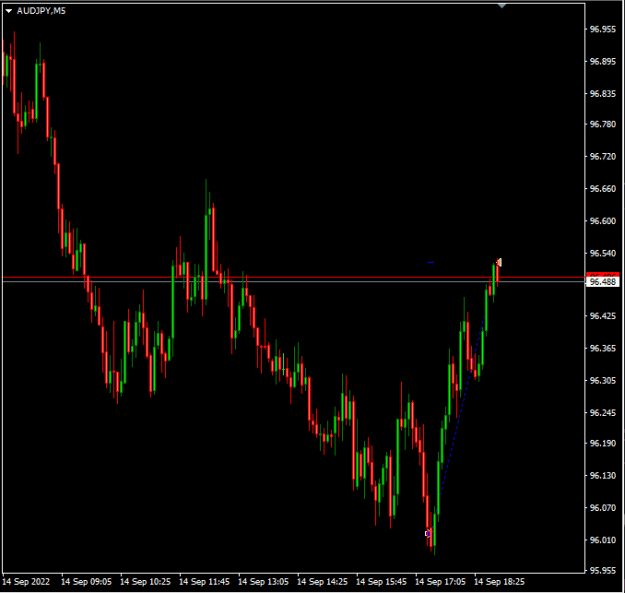Screen dimensions: 625x593
Task: Click the 96.130 price scale label
Action: pos(602,475)
